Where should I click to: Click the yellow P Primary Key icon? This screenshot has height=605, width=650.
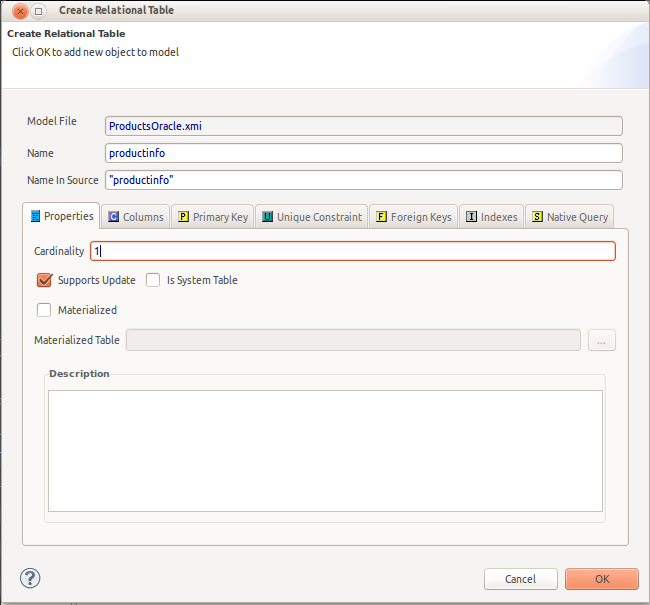coord(183,216)
